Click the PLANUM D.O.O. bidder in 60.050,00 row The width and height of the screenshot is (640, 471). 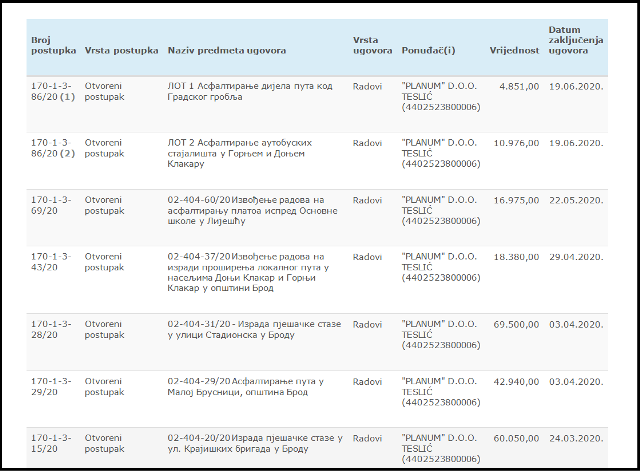(441, 449)
